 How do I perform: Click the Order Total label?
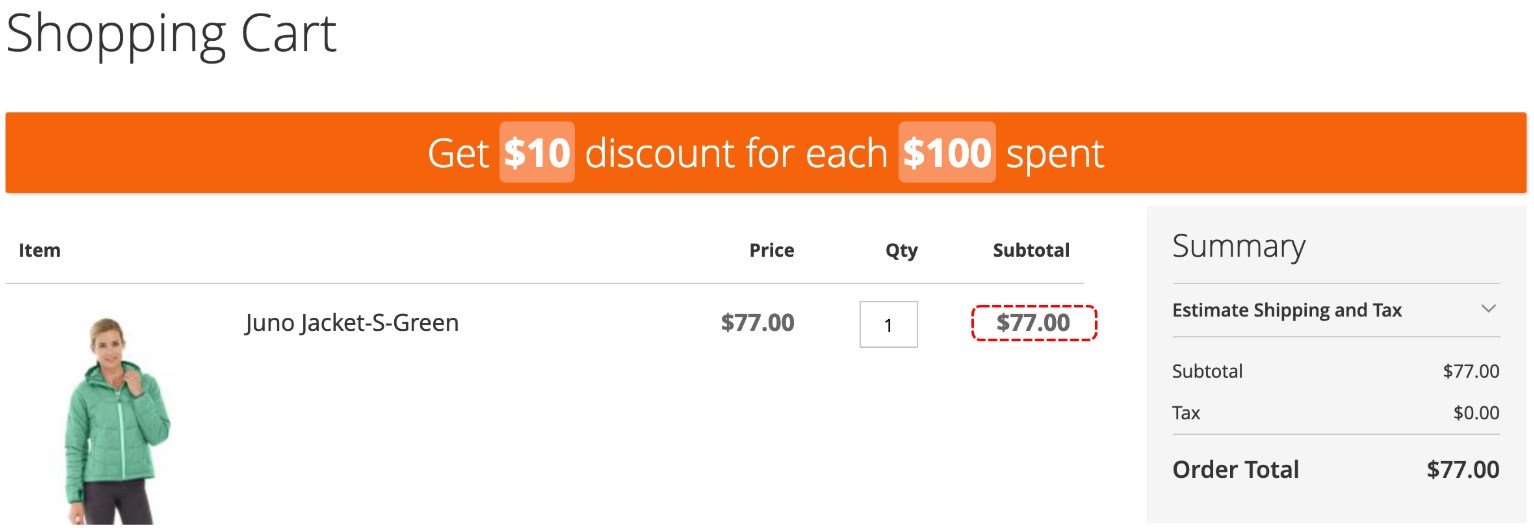pos(1235,470)
